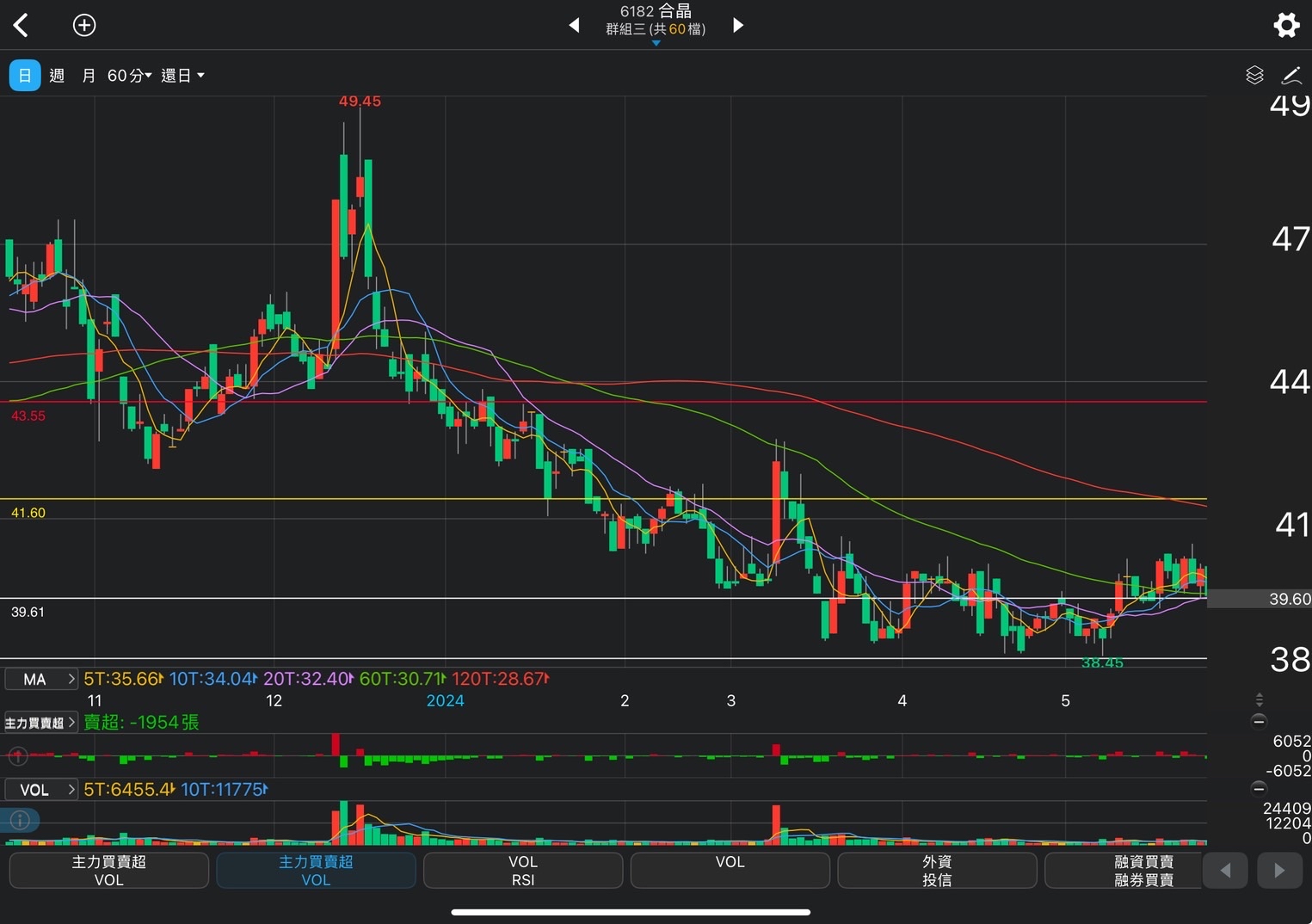1312x924 pixels.
Task: Open the chart layers icon
Action: click(x=1254, y=76)
